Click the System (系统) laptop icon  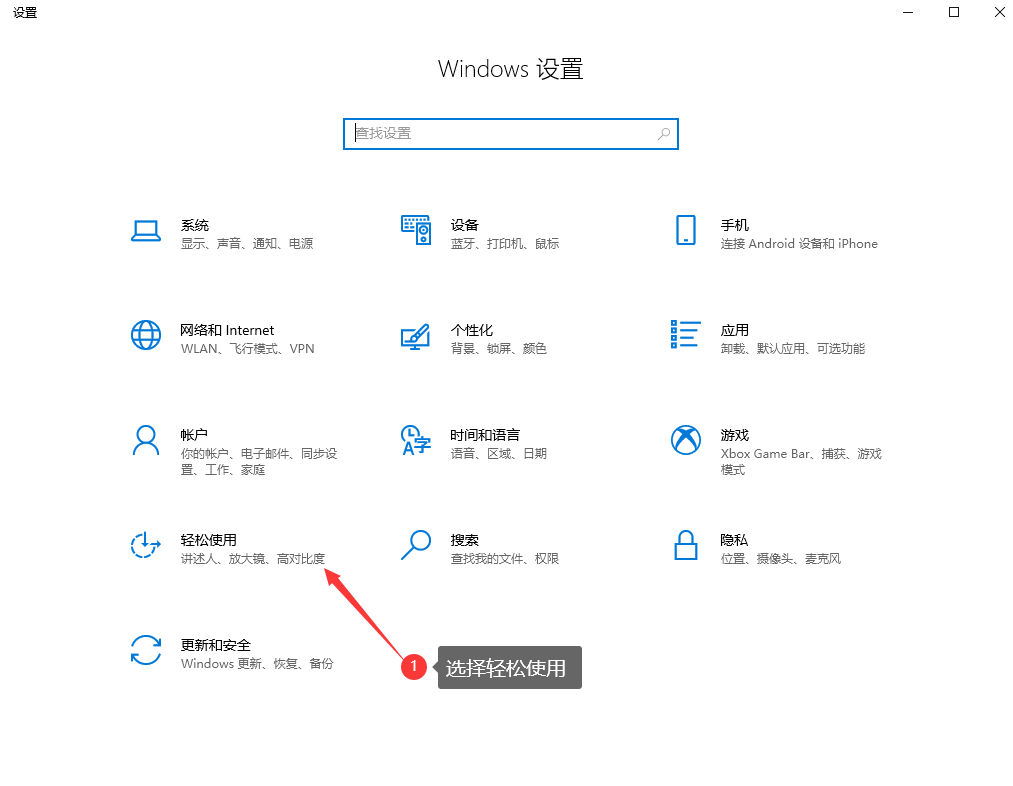point(146,231)
